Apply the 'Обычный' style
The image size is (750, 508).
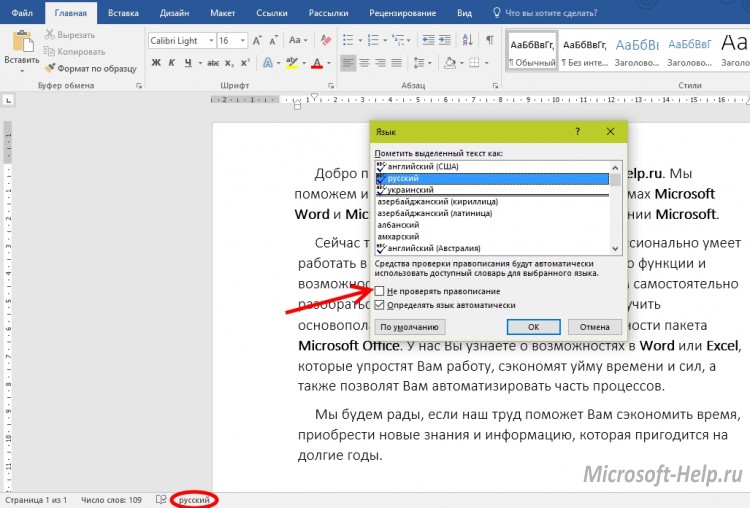[532, 51]
